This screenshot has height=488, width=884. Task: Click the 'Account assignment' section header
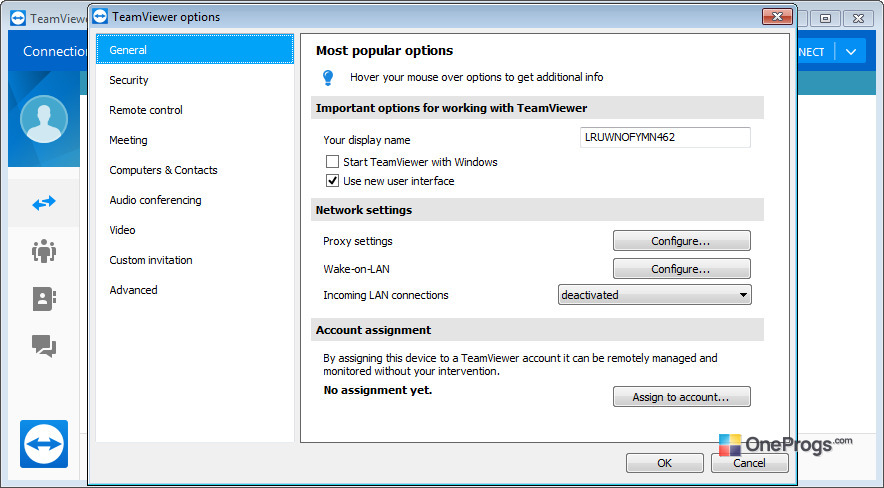coord(537,330)
